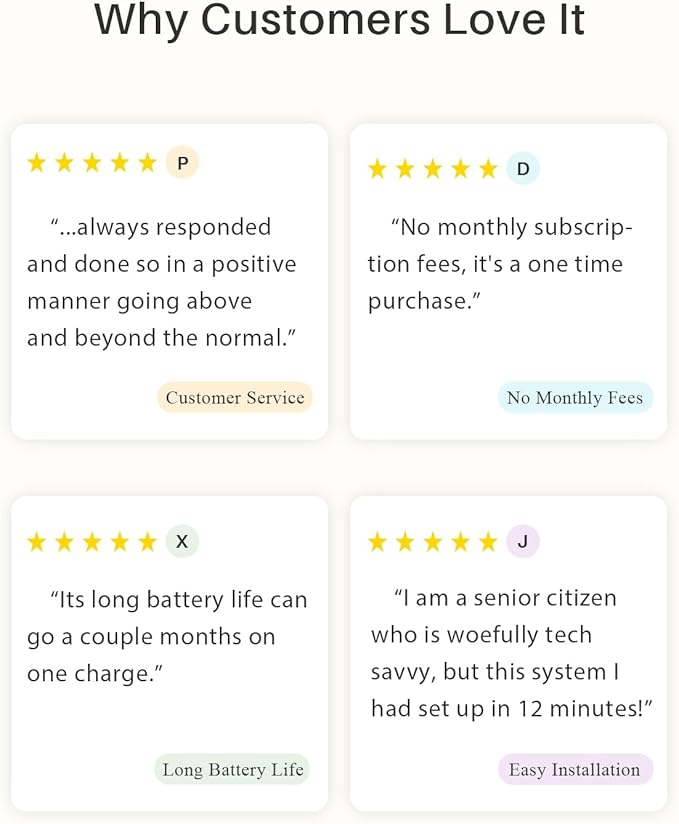Select the Easy Installation tag
679x824 pixels.
[x=575, y=769]
